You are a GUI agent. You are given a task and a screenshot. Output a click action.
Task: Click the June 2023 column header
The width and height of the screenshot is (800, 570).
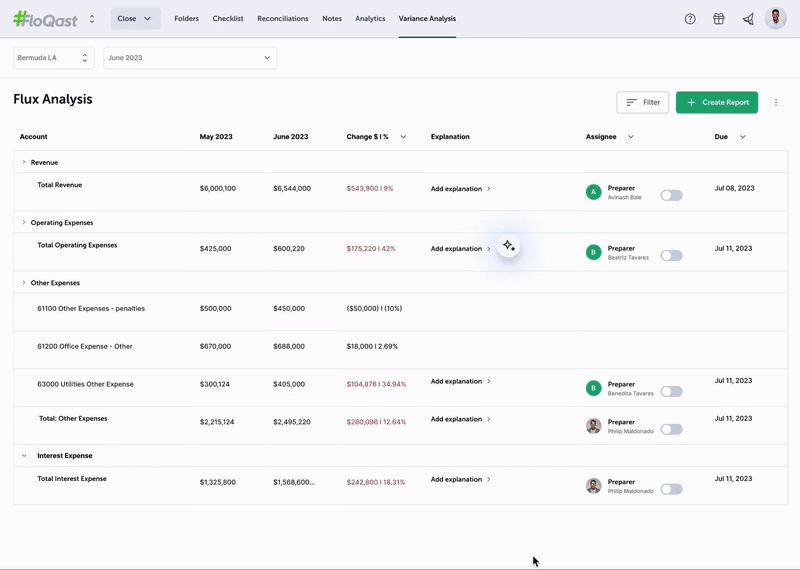[x=290, y=137]
